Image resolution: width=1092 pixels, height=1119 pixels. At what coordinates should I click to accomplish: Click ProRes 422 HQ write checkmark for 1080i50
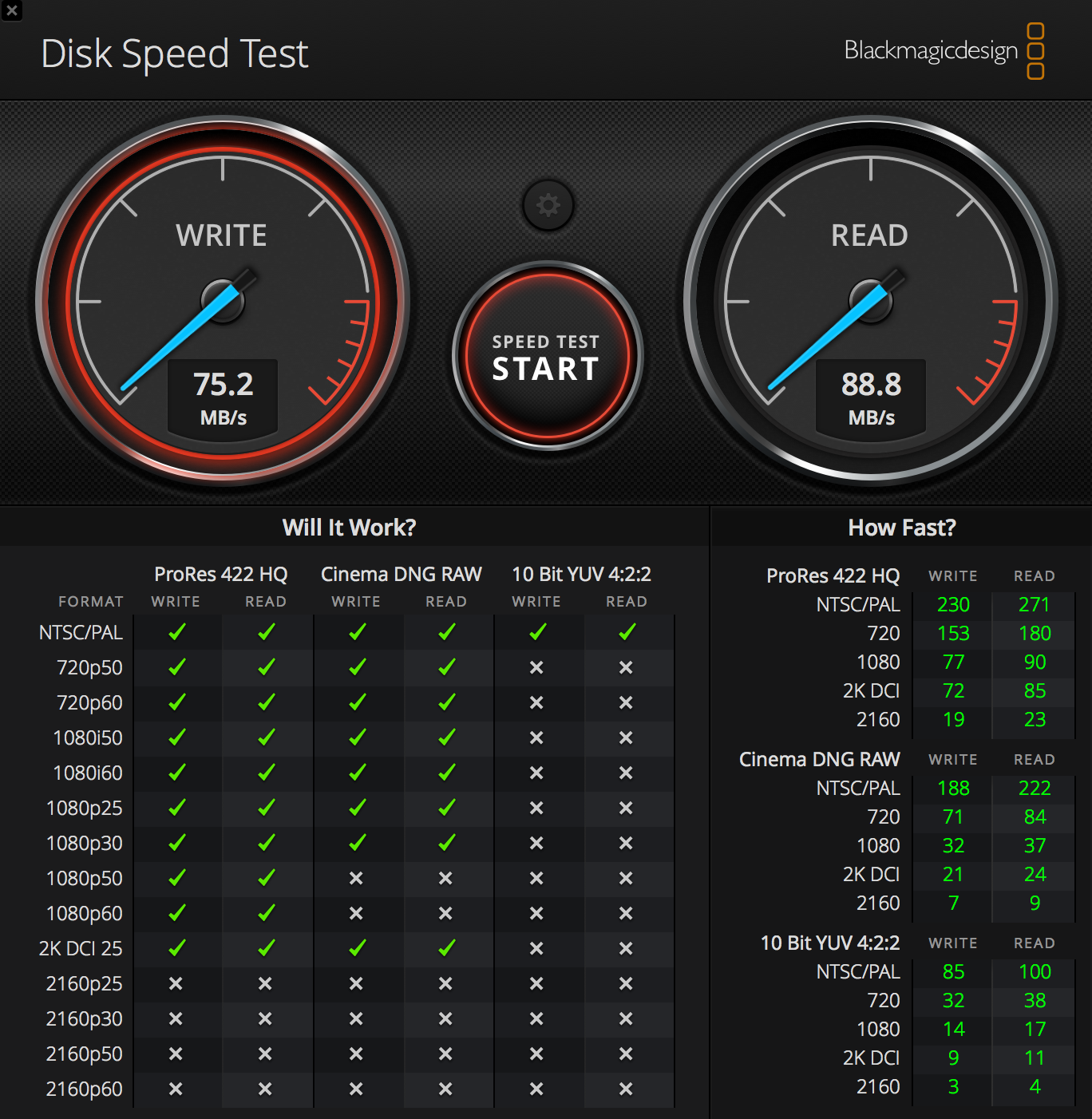pos(177,737)
